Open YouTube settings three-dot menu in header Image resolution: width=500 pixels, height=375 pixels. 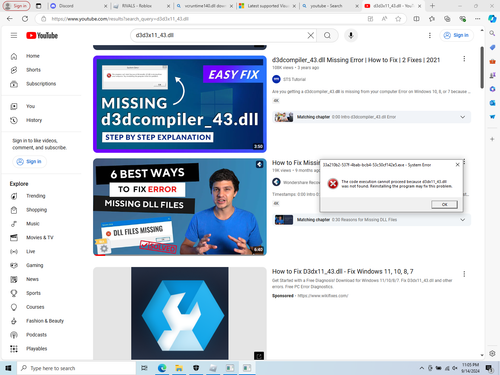point(430,35)
